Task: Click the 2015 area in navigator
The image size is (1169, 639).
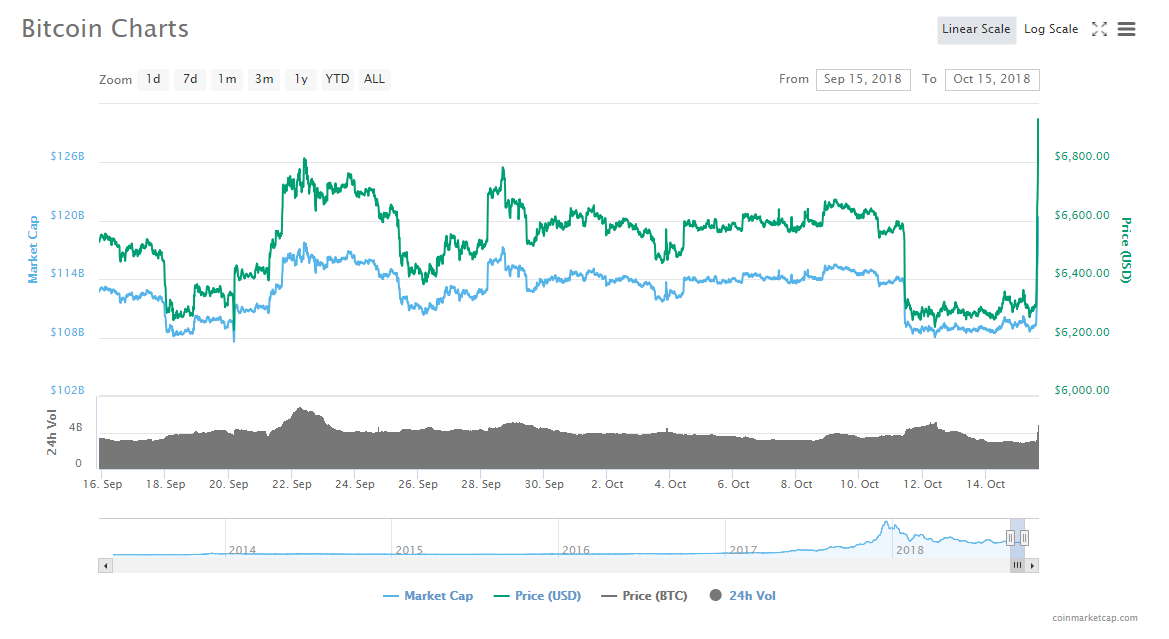Action: click(x=409, y=550)
